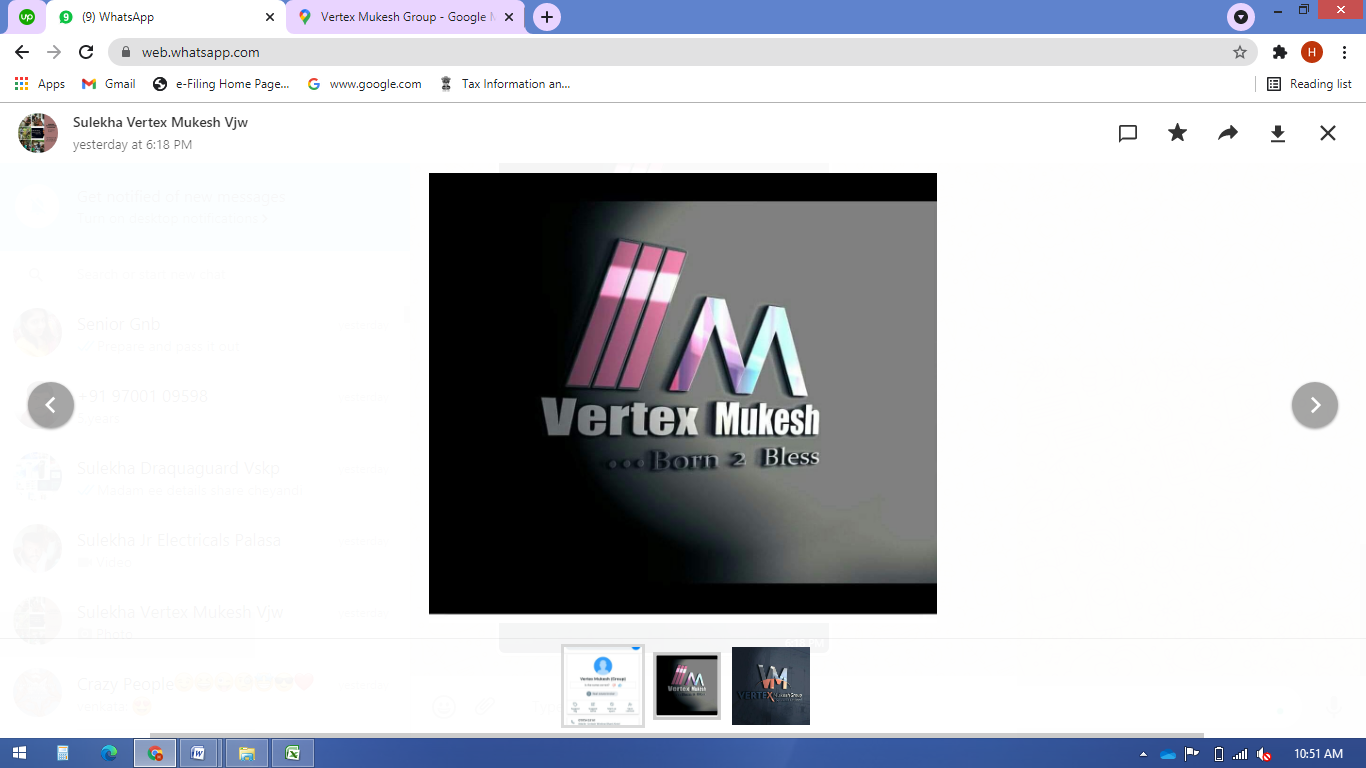Select the dark VM Vertex thumbnail
The image size is (1366, 768).
tap(771, 686)
